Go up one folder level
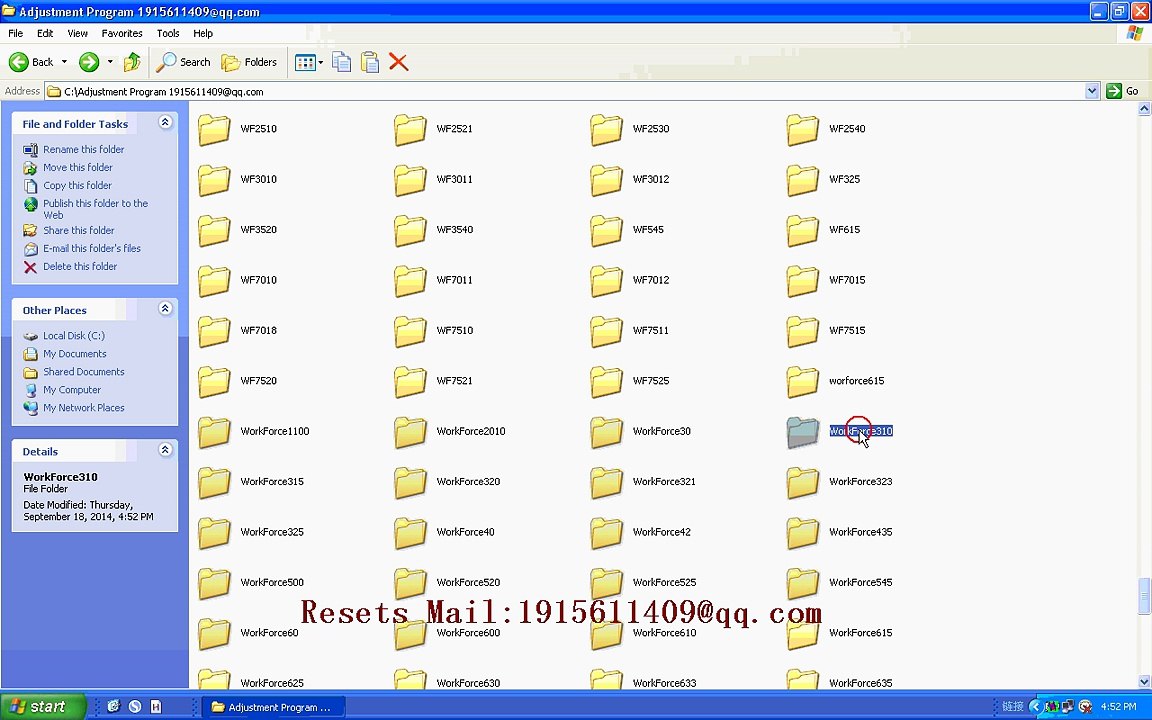 tap(132, 62)
